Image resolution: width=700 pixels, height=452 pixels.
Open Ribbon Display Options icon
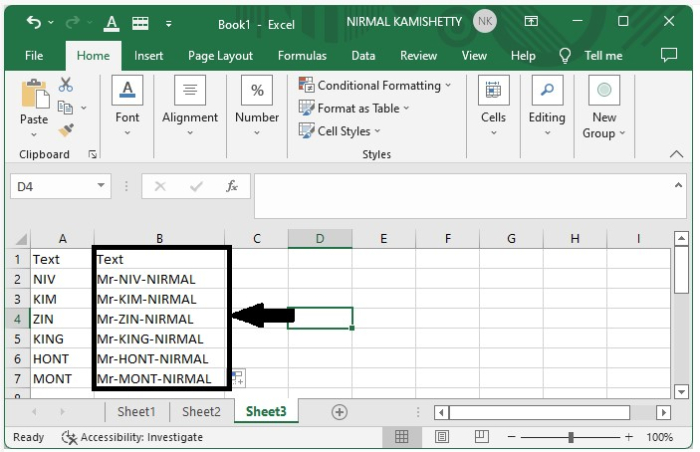531,21
